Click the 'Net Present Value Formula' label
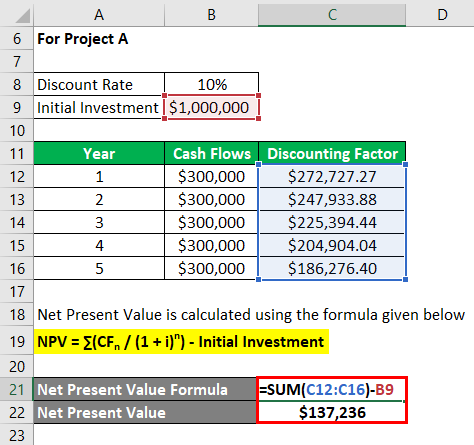 pos(145,389)
